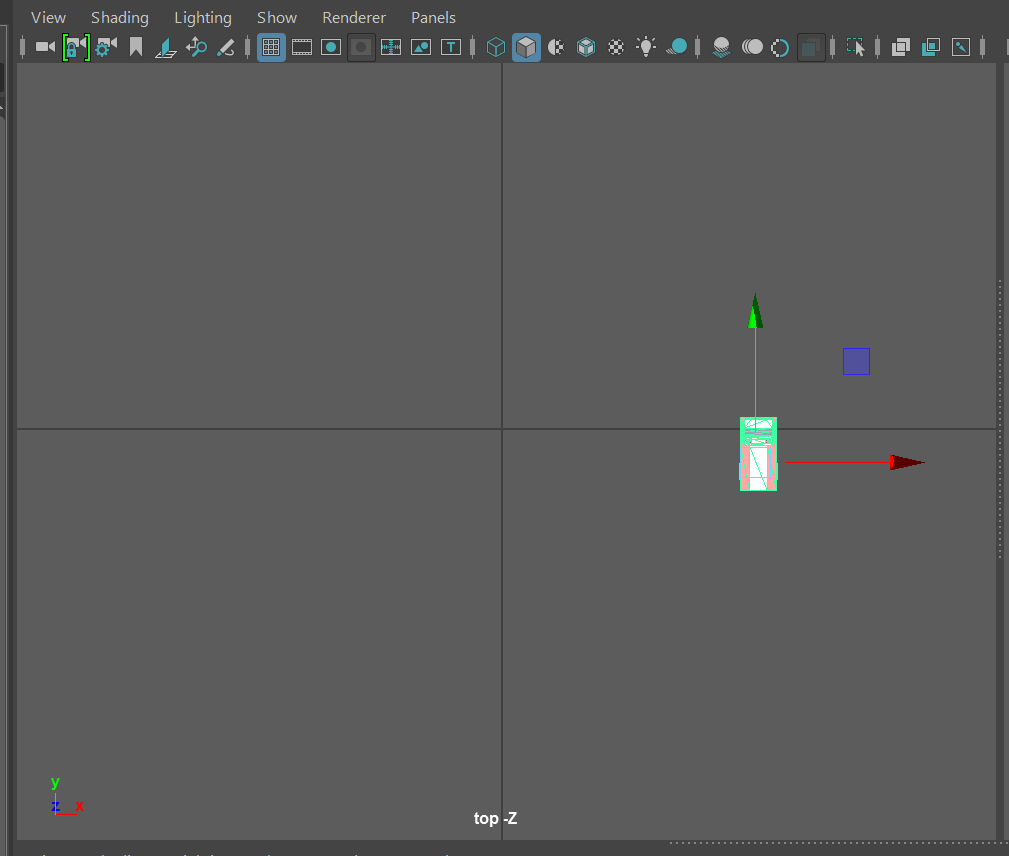Open the Renderer menu
The width and height of the screenshot is (1009, 856).
[x=353, y=17]
